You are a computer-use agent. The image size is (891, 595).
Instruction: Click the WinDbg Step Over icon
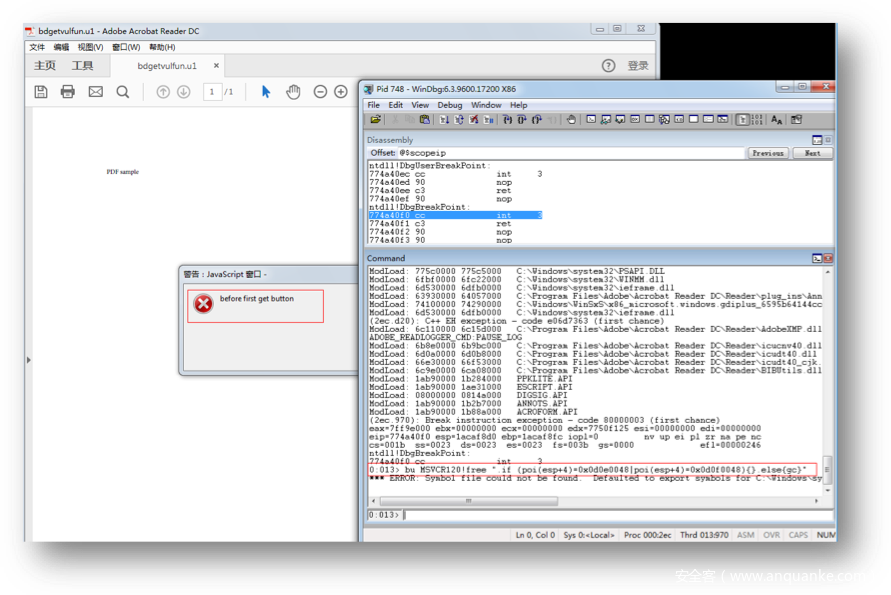[x=522, y=119]
